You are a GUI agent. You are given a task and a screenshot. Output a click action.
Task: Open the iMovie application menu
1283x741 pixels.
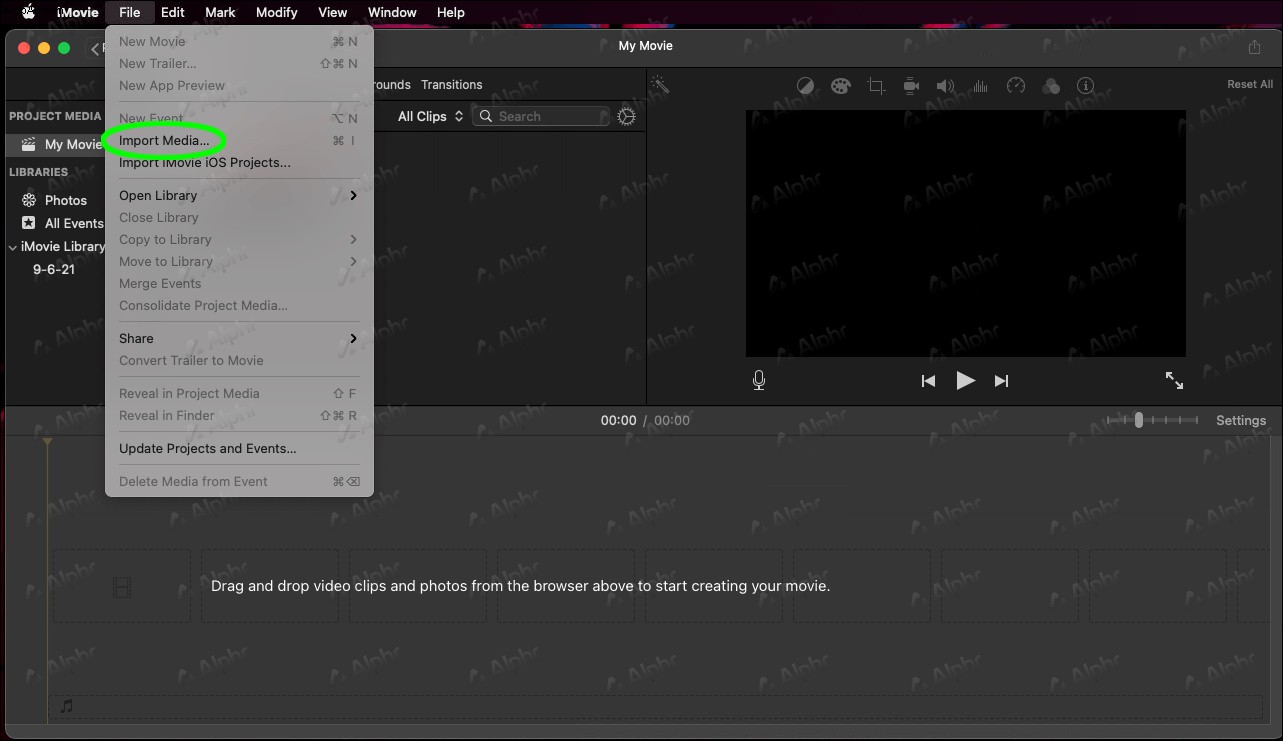tap(78, 12)
